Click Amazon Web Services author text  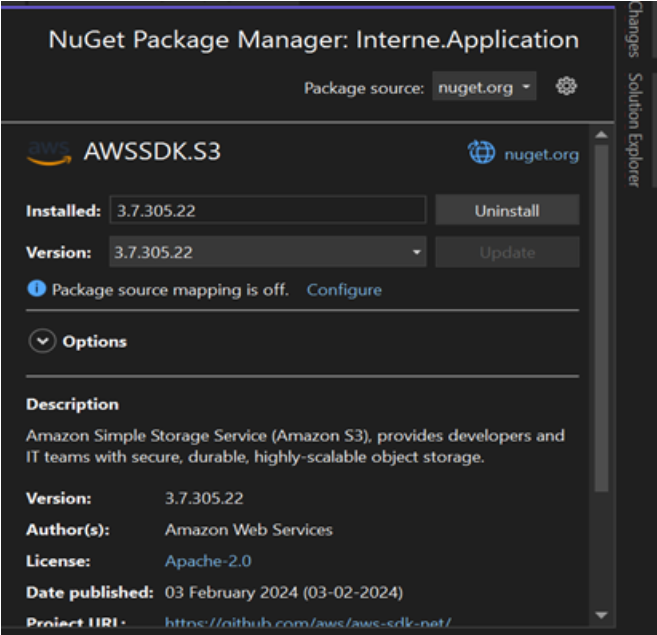tap(249, 530)
